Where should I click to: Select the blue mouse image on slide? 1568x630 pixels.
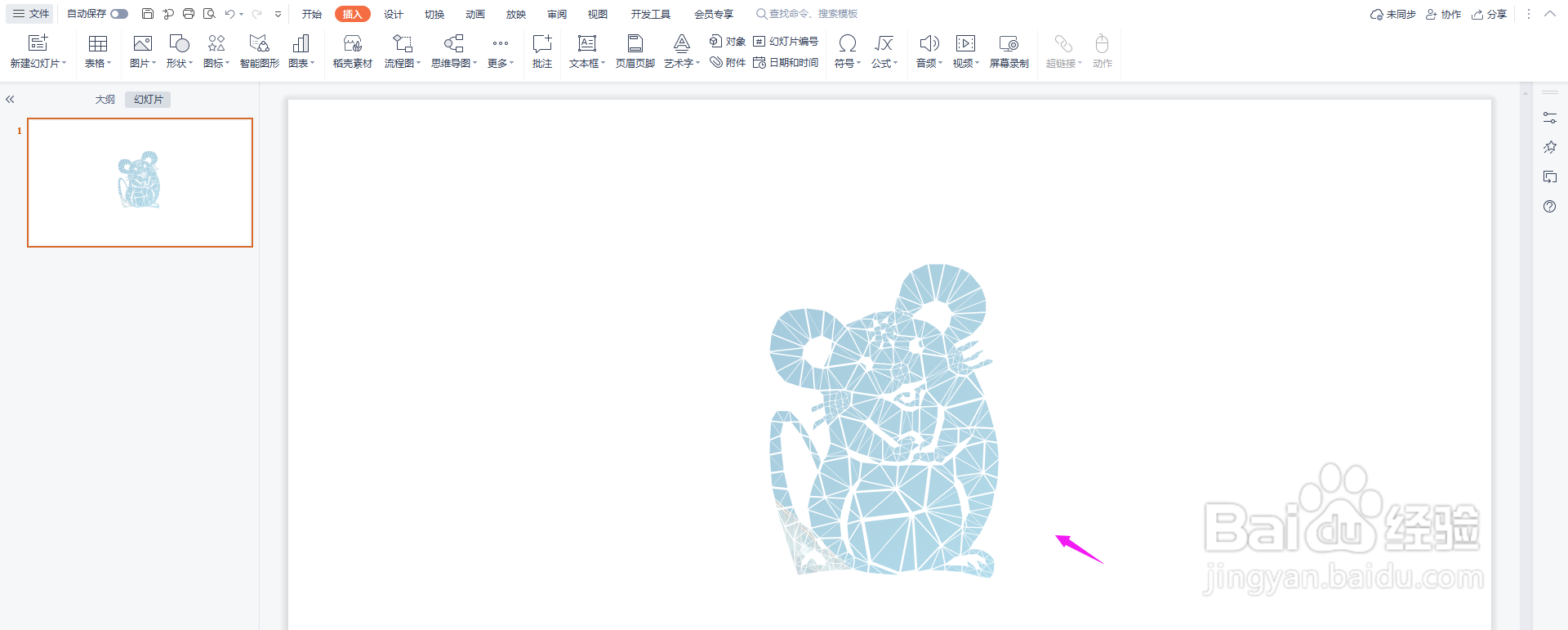[884, 420]
